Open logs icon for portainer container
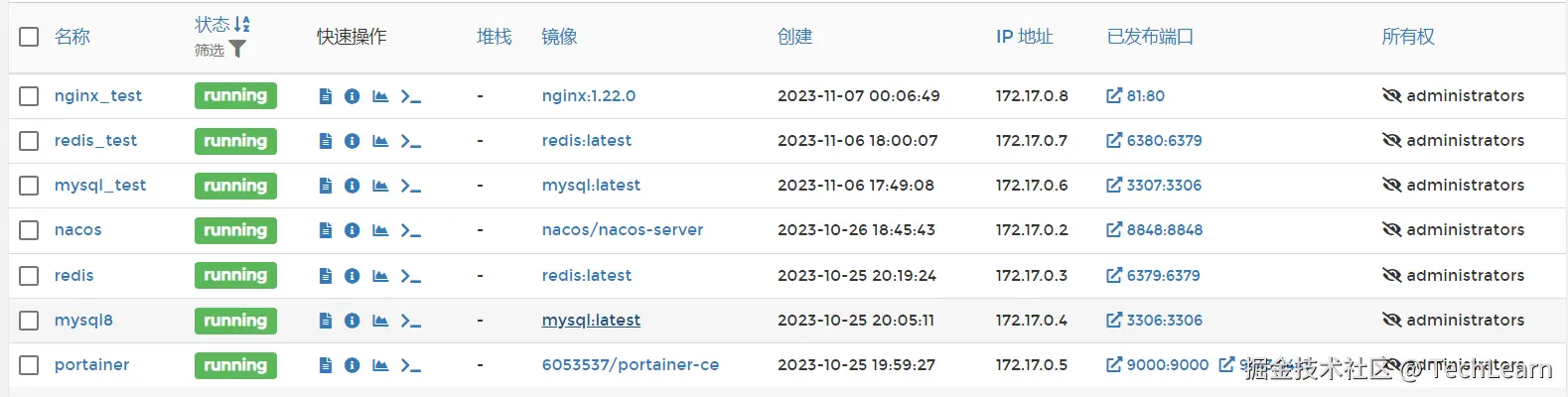This screenshot has width=1568, height=397. (x=325, y=365)
